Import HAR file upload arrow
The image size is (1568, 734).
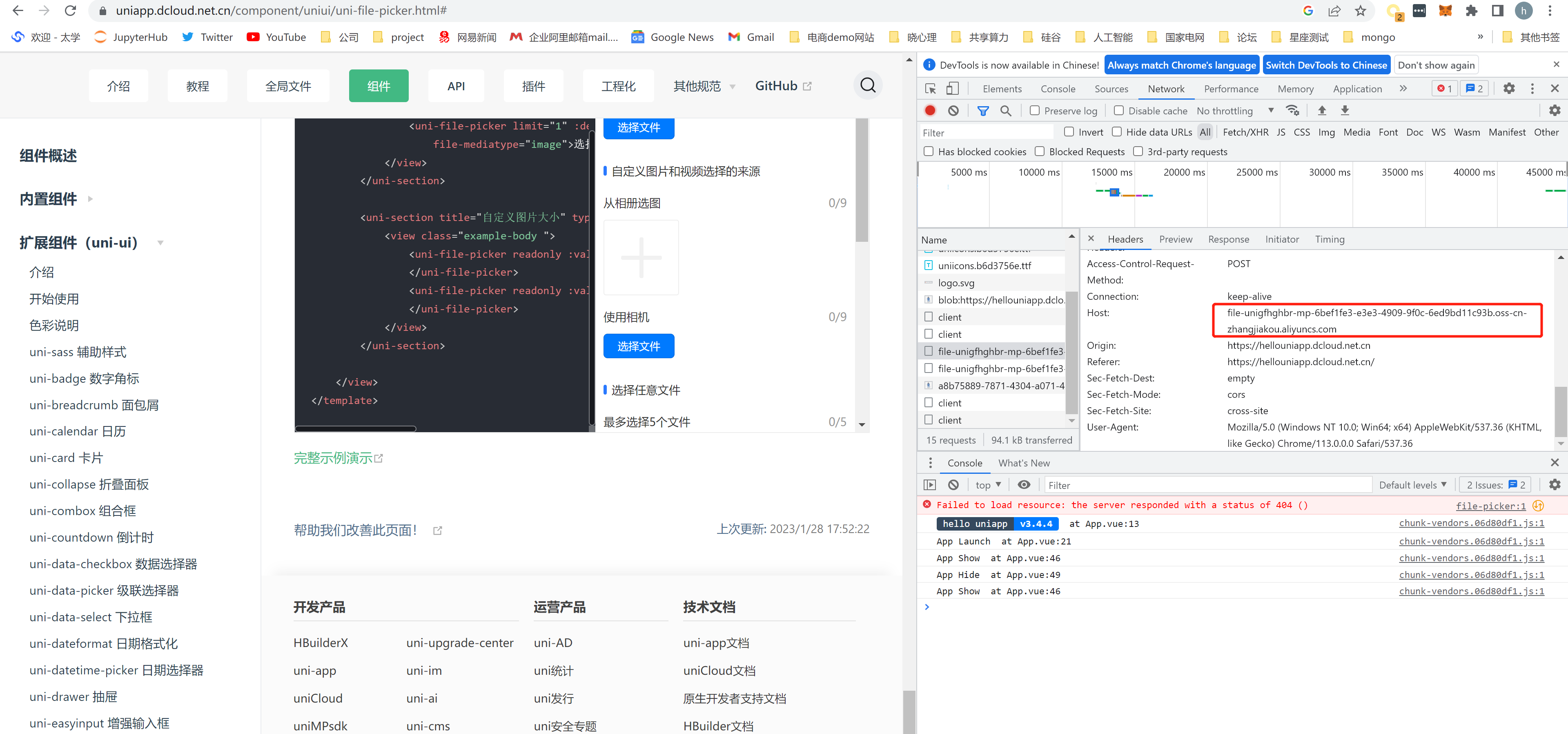point(1321,110)
